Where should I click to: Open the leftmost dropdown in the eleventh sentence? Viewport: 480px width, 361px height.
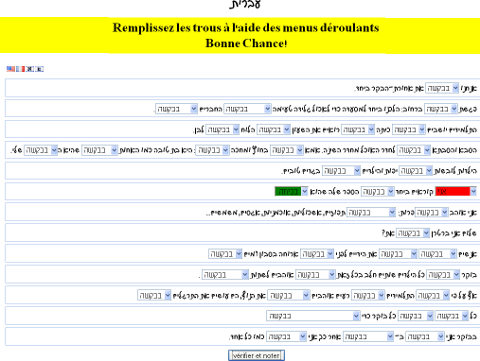pos(154,295)
